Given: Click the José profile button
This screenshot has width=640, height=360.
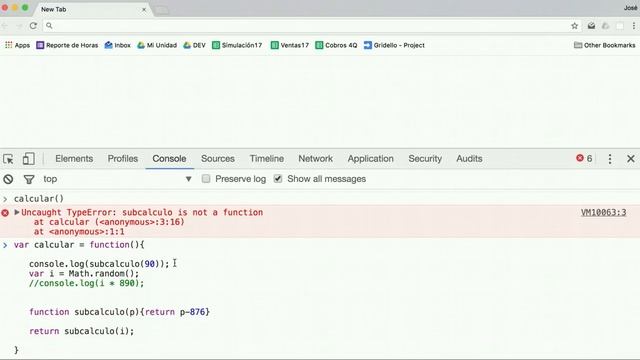Looking at the screenshot, I should point(630,8).
